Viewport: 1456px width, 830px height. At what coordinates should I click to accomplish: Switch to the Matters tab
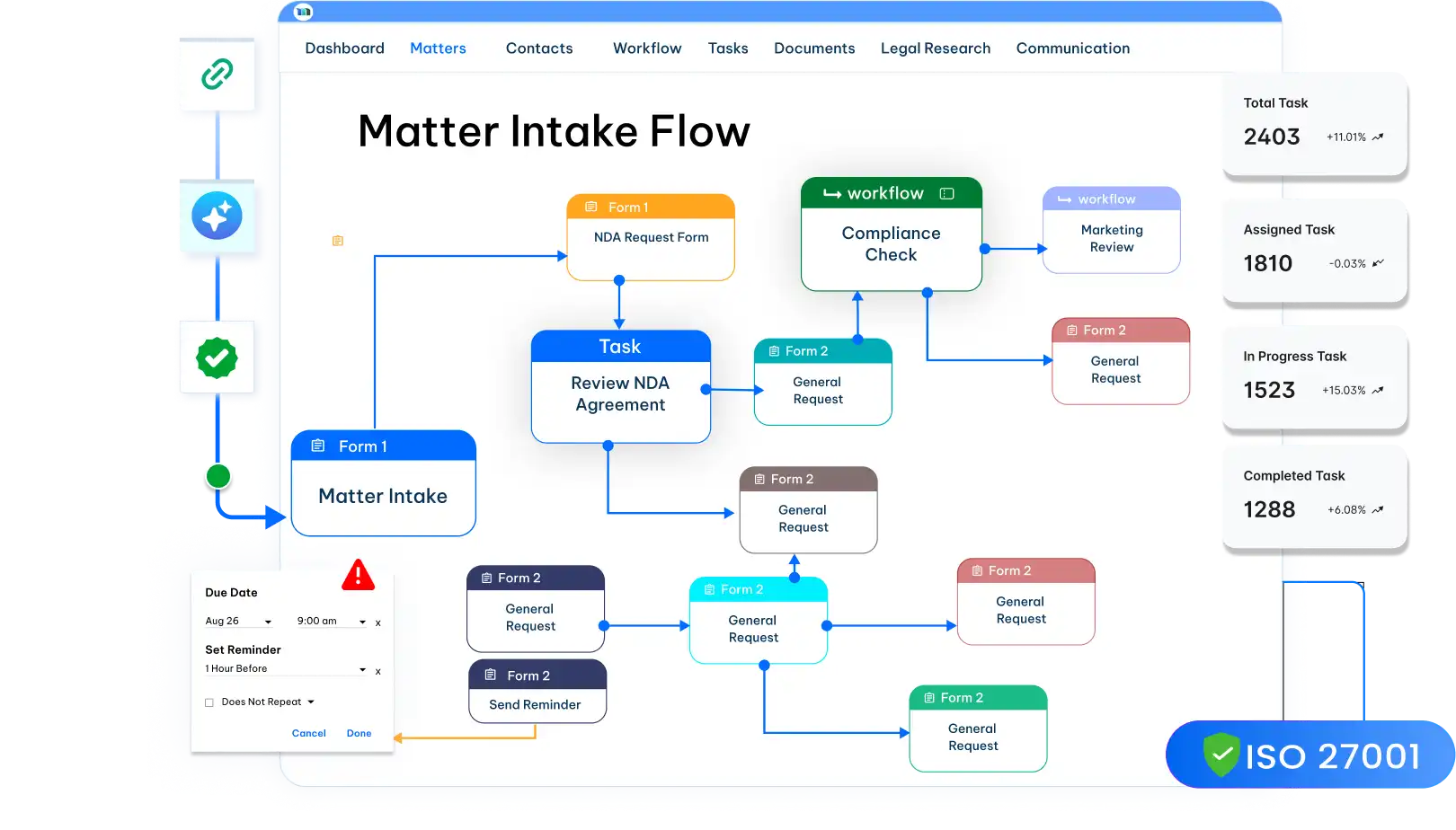(x=438, y=49)
